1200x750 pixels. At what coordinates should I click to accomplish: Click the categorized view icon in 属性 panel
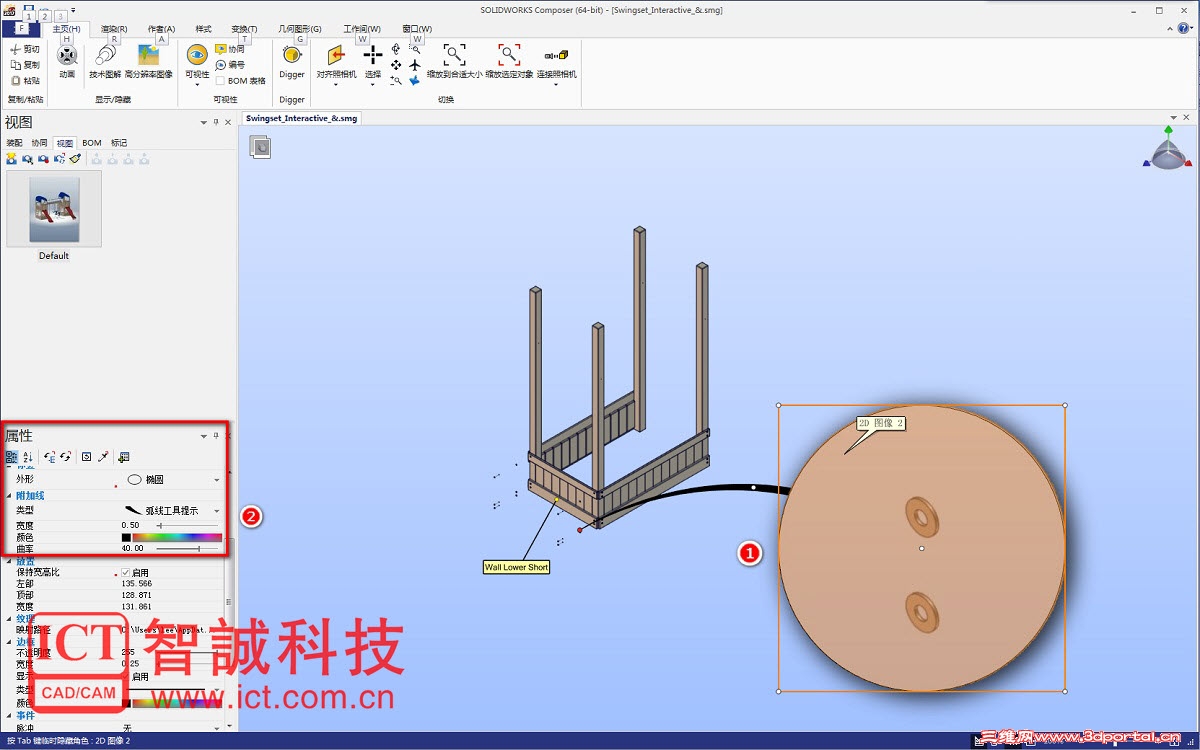(x=11, y=457)
